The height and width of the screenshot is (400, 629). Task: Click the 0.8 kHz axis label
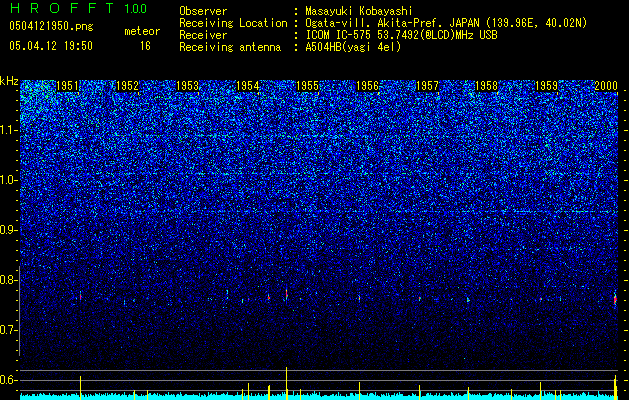coord(9,280)
